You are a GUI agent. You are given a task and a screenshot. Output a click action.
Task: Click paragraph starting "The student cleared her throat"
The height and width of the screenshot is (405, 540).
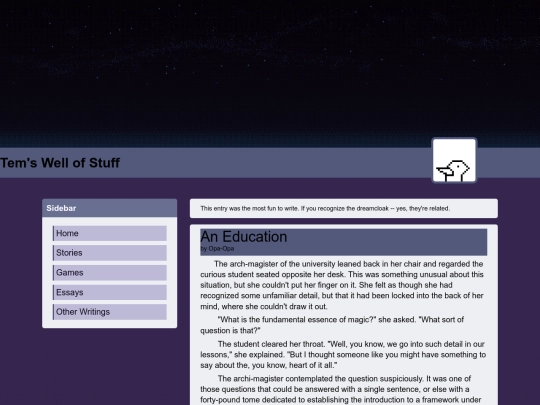(x=343, y=355)
